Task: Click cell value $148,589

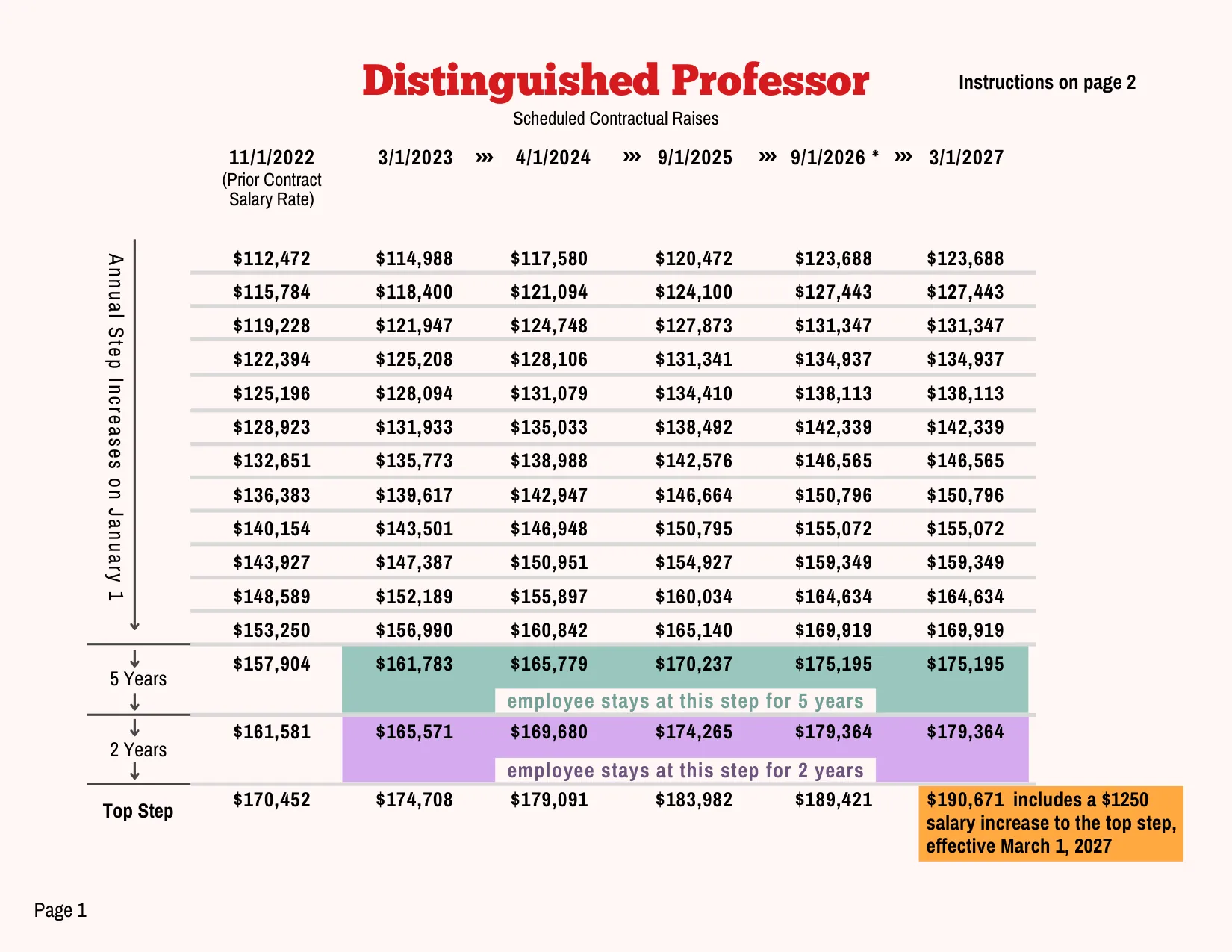Action: point(272,597)
